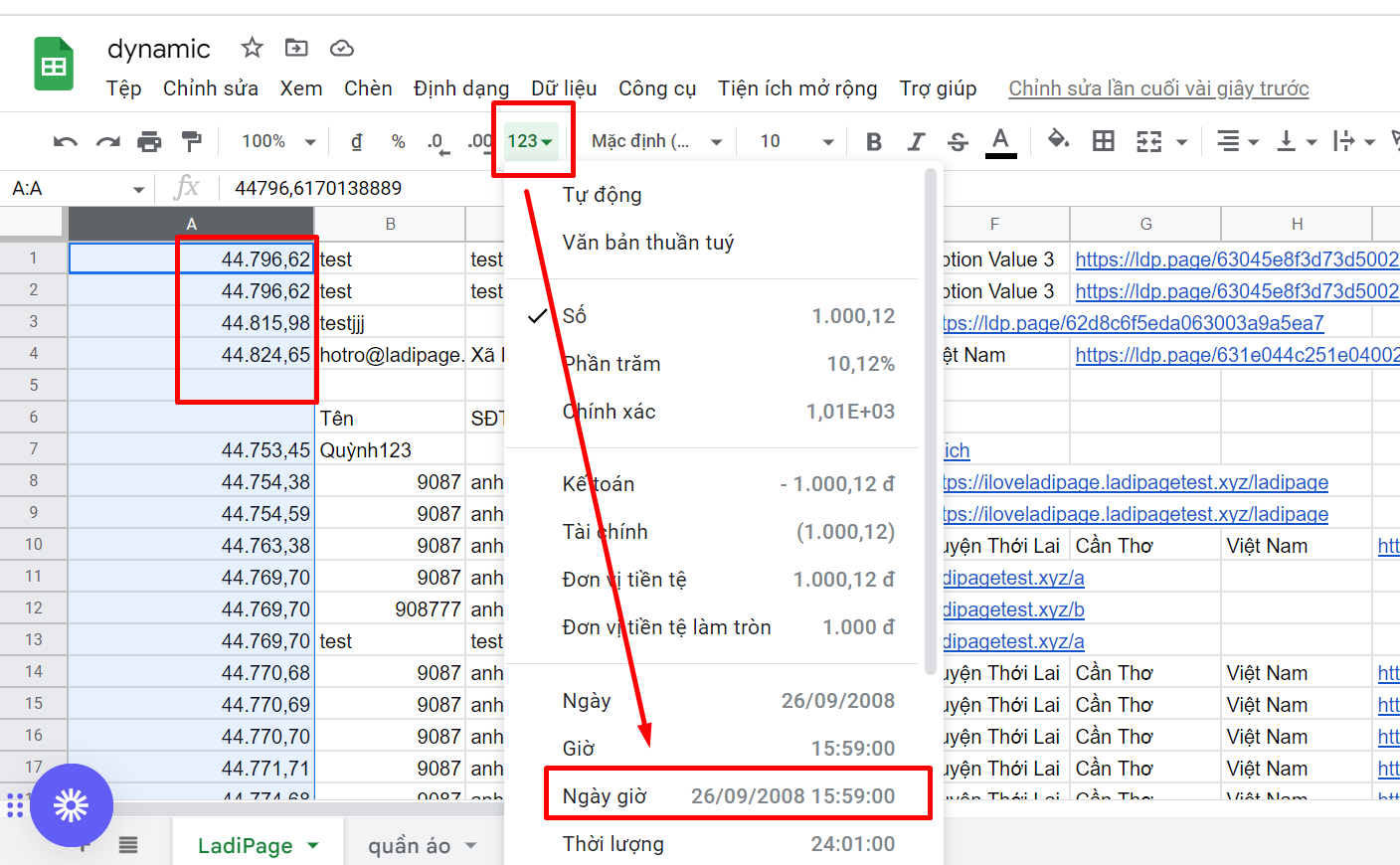Click the print icon

click(x=149, y=142)
